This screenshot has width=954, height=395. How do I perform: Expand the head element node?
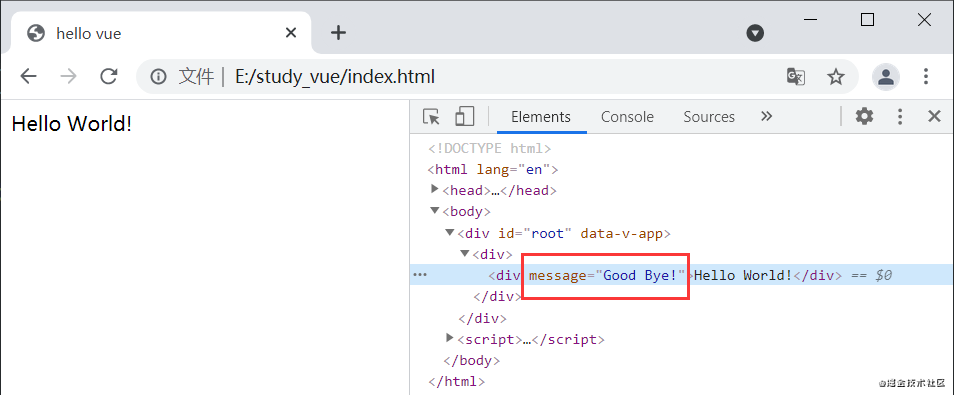coord(434,189)
